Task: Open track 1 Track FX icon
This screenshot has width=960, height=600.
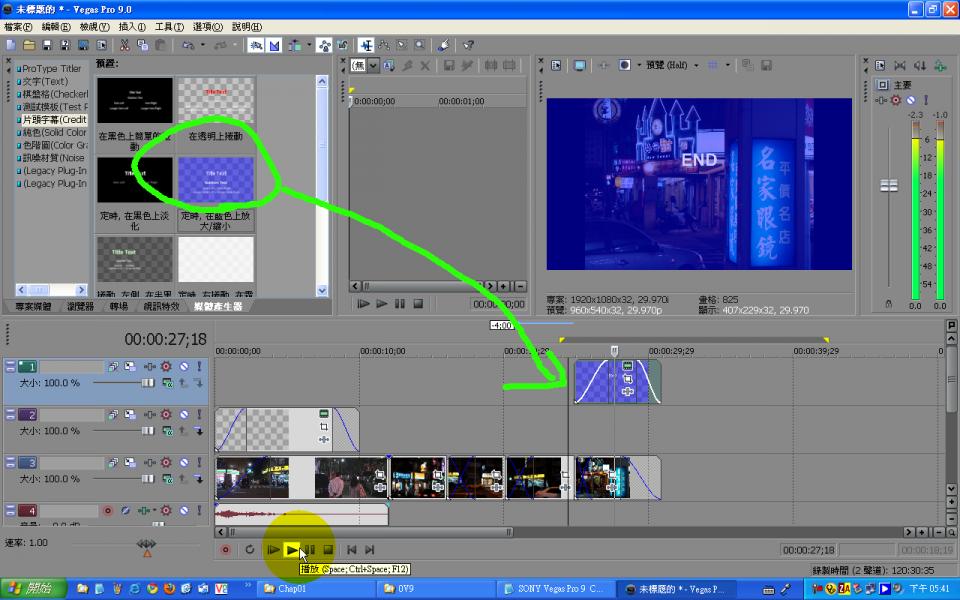Action: tap(149, 367)
